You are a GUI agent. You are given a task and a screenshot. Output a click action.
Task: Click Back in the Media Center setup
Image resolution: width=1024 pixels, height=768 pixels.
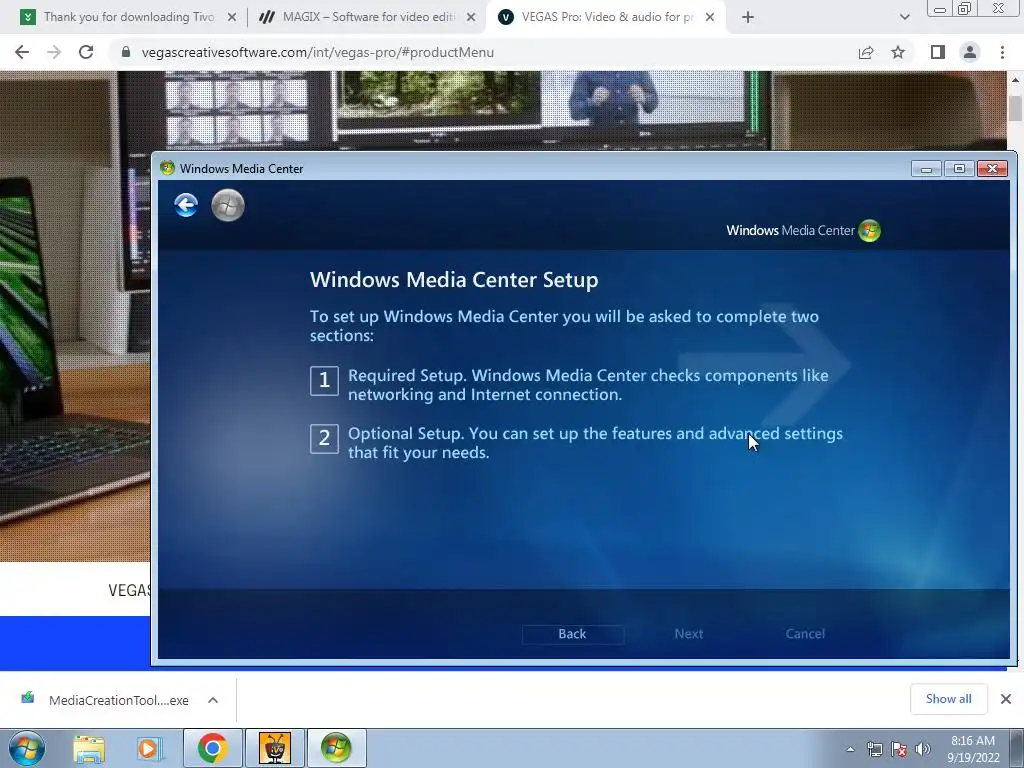pyautogui.click(x=573, y=634)
